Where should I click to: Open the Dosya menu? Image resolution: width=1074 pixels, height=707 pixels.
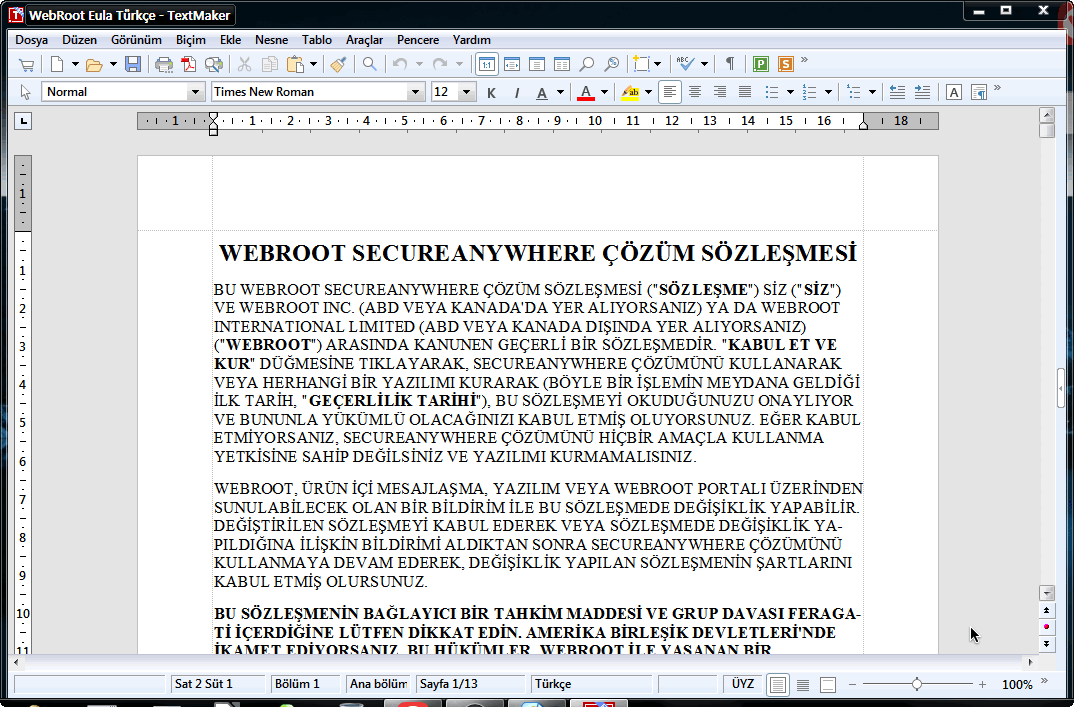[x=32, y=40]
